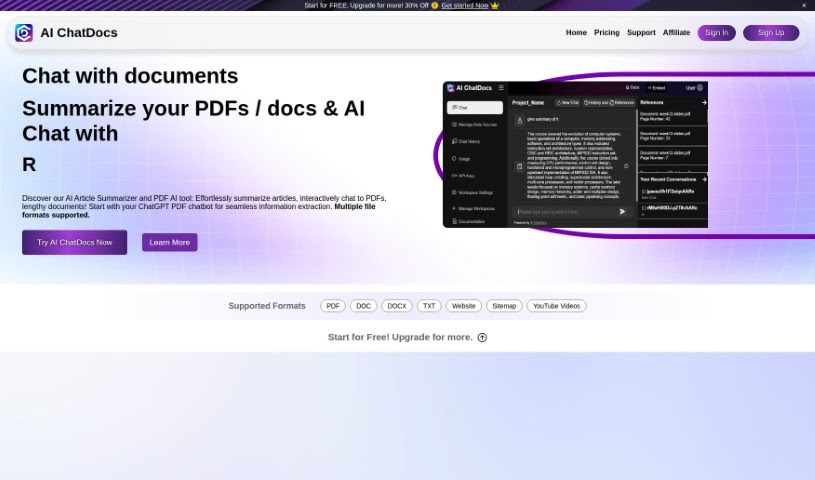Open the Support menu item
Image resolution: width=815 pixels, height=480 pixels.
[641, 32]
